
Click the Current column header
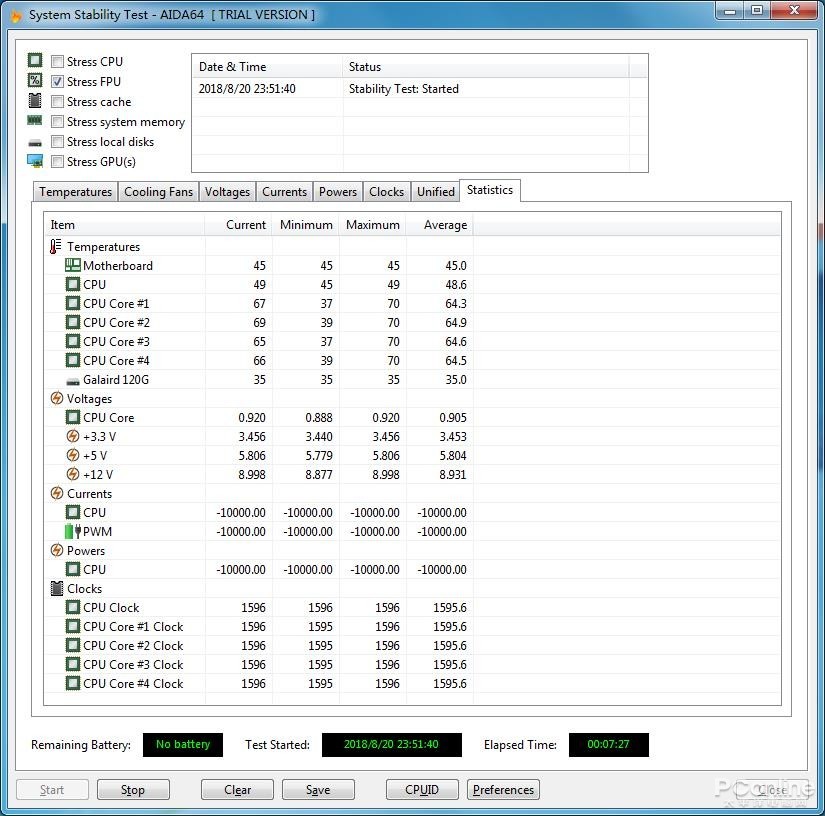click(238, 225)
